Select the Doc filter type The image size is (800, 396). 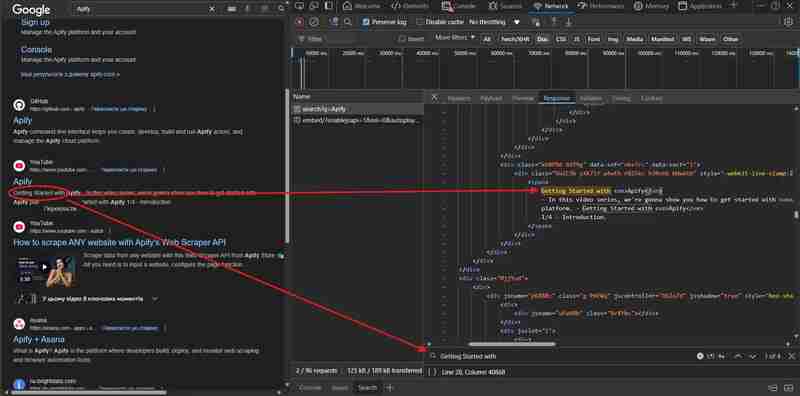tap(543, 39)
